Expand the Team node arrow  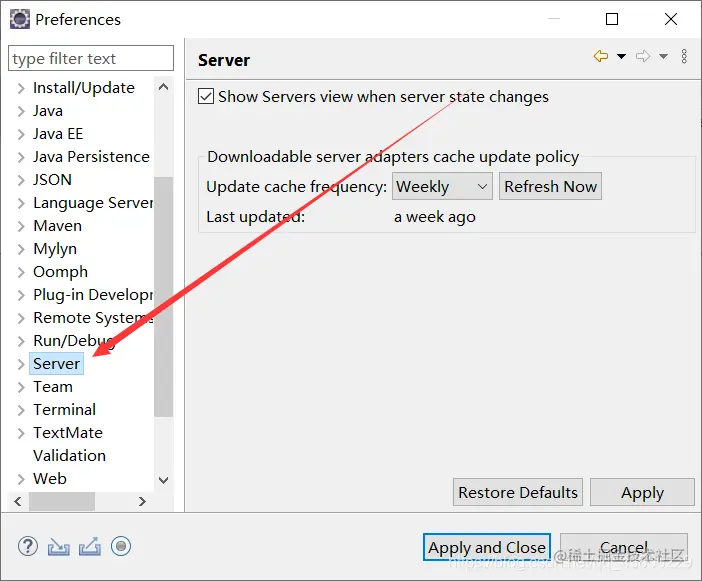point(21,387)
